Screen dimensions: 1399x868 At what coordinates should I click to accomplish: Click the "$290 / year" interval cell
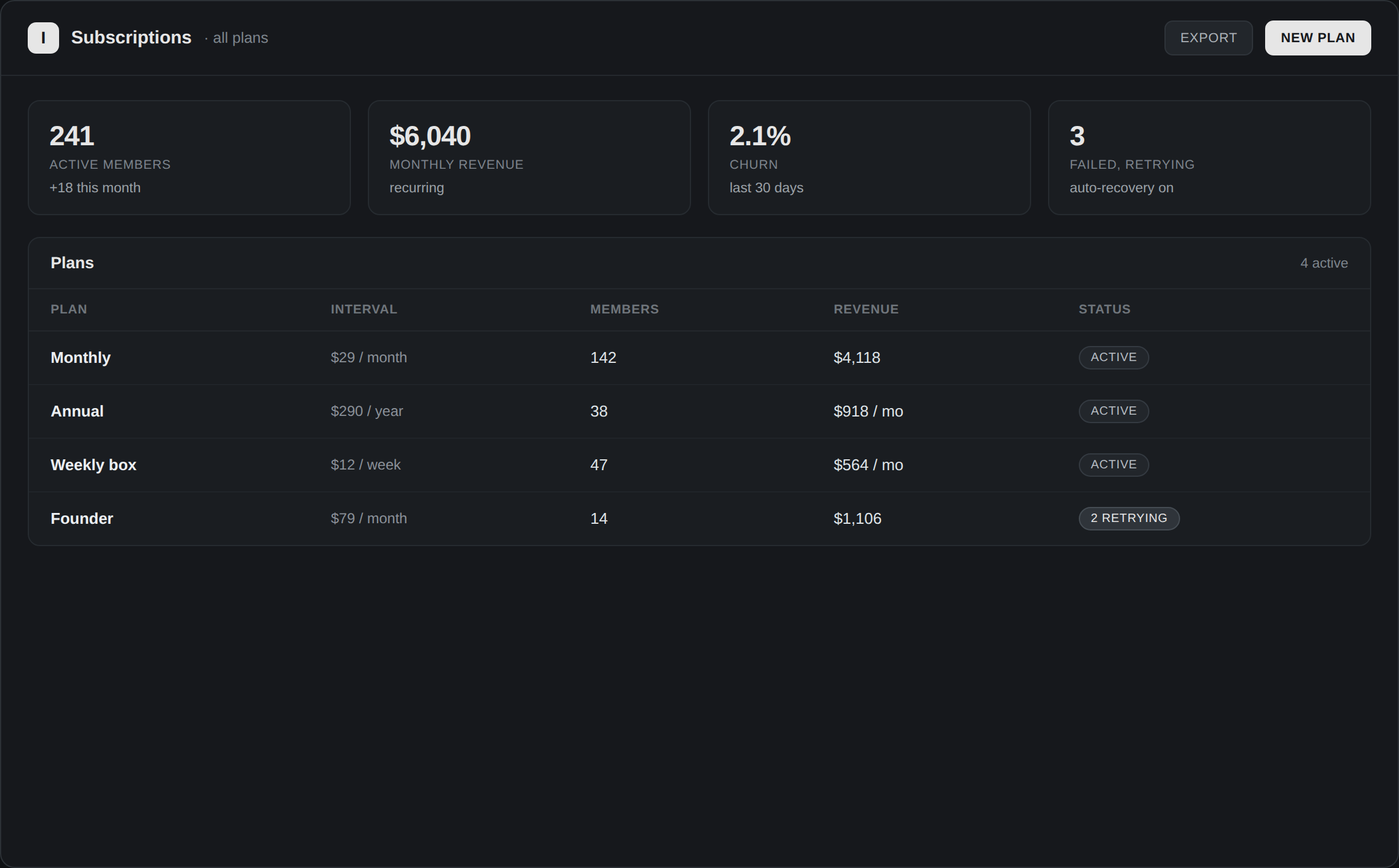[367, 411]
